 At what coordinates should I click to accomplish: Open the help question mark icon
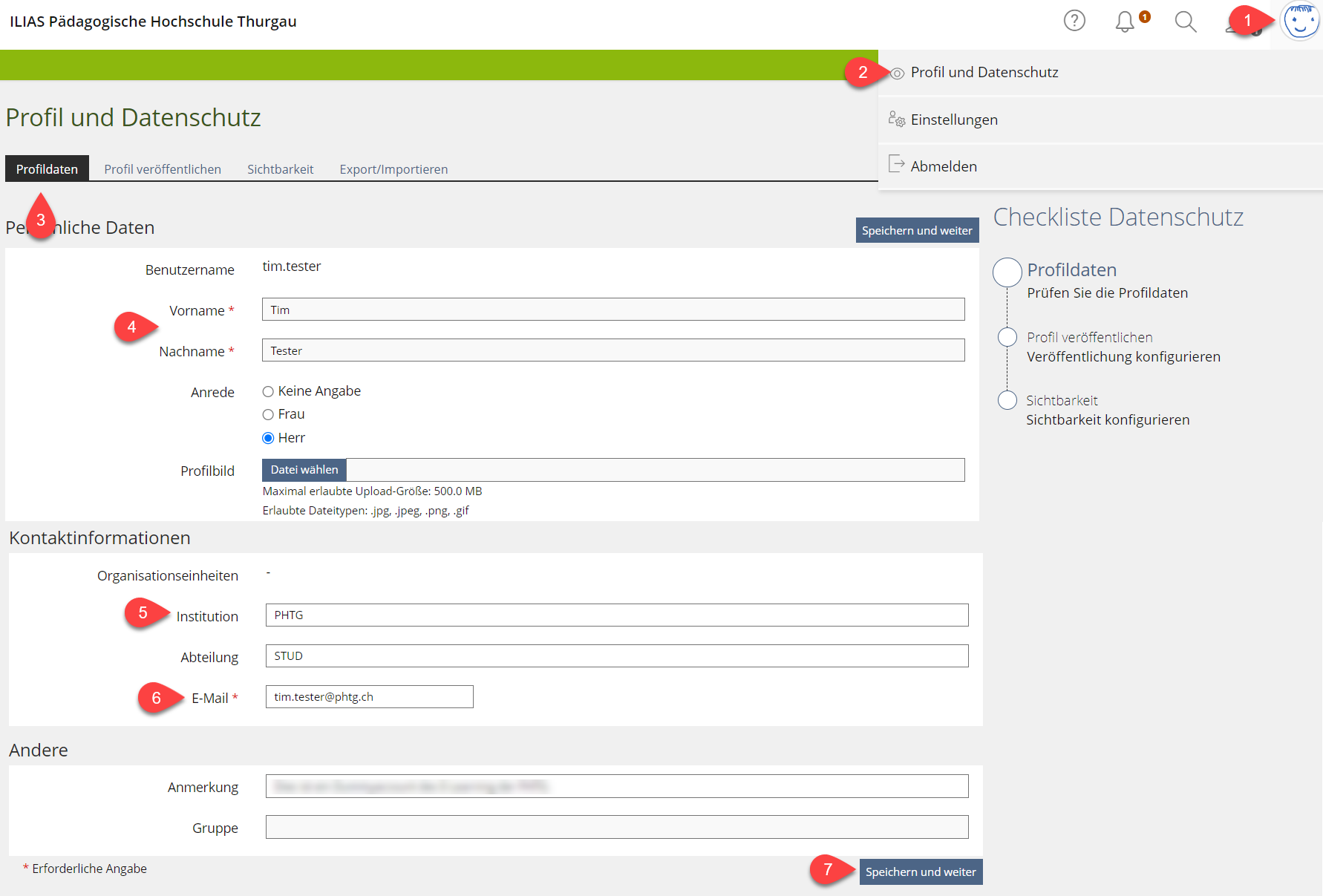(1074, 21)
